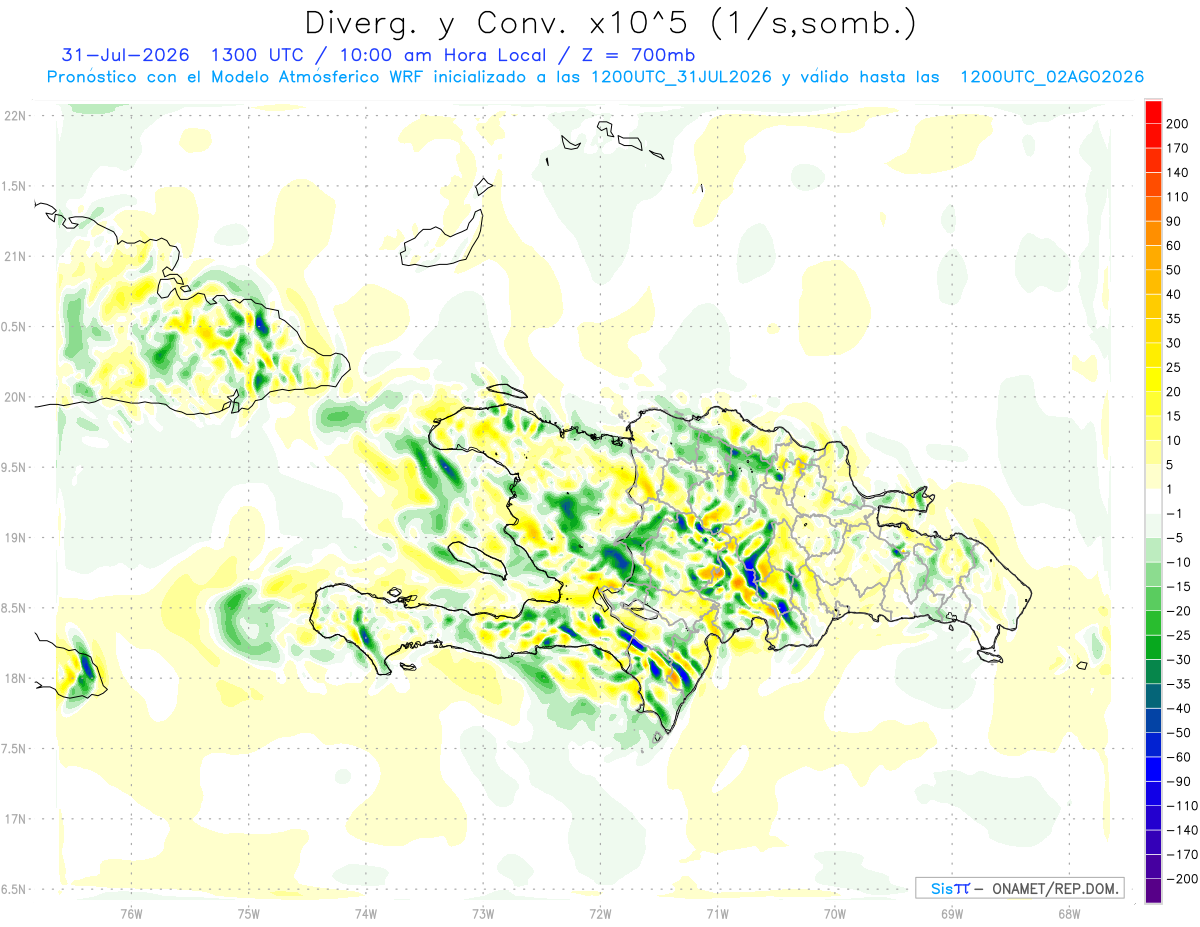Click the '17N' latitude label
1200x927 pixels.
pyautogui.click(x=14, y=819)
